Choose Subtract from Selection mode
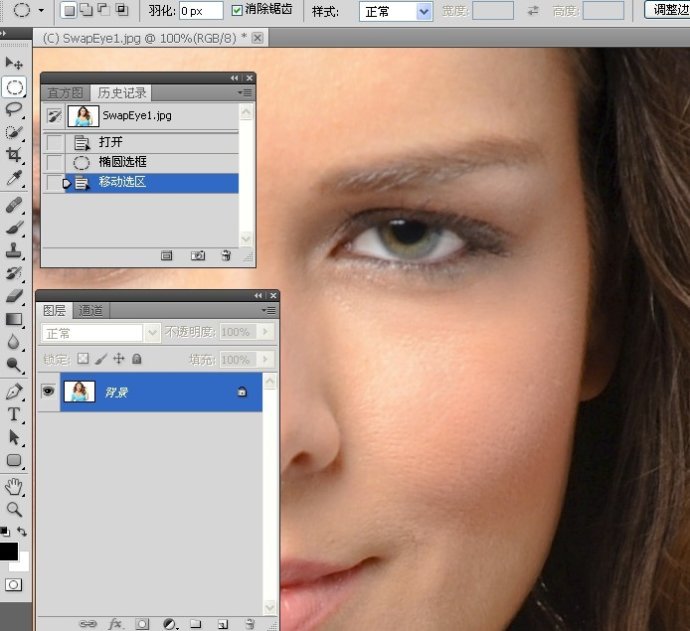Image resolution: width=690 pixels, height=631 pixels. click(103, 11)
